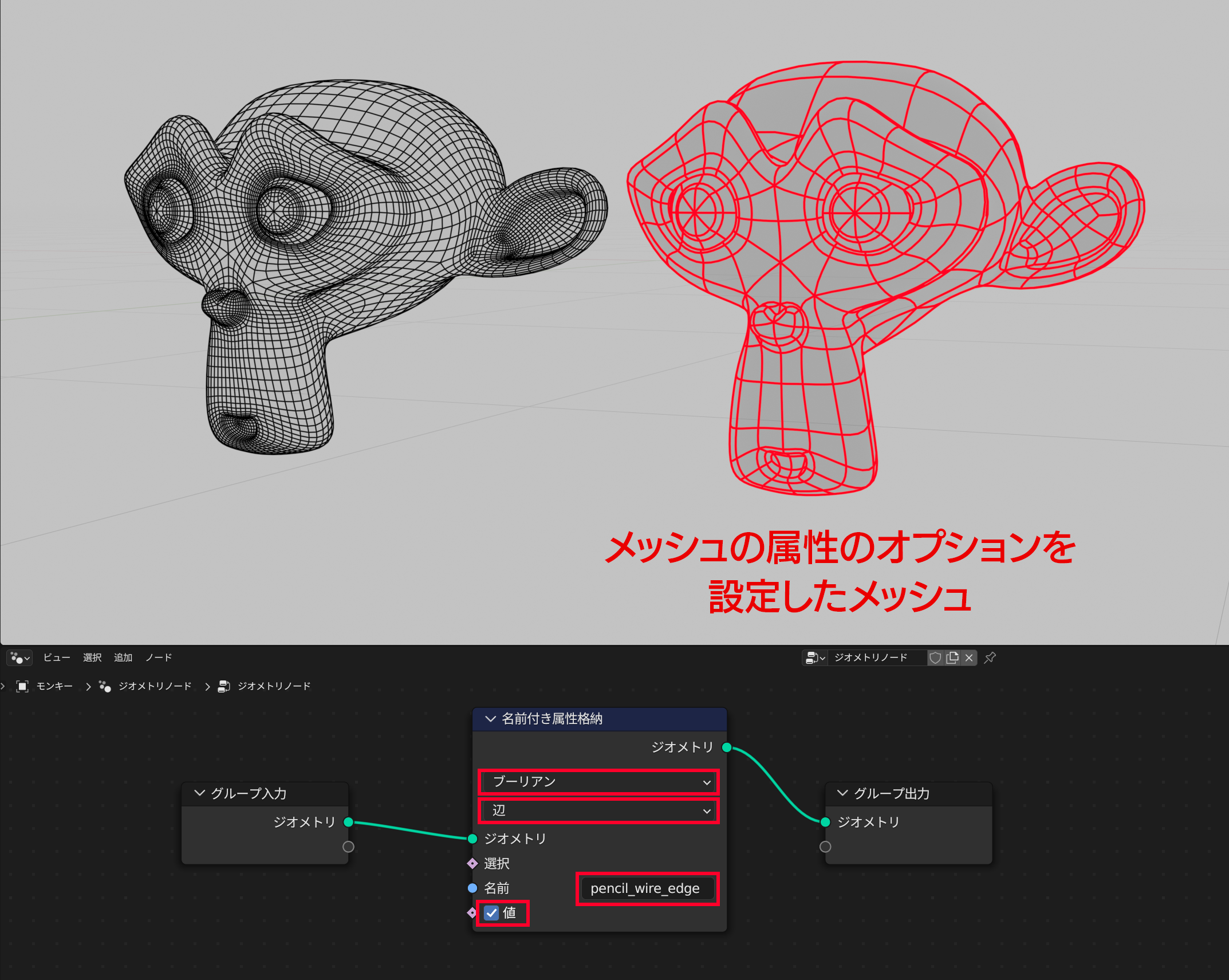The height and width of the screenshot is (980, 1229).
Task: Browse node groups with the node tree selector
Action: pos(815,658)
